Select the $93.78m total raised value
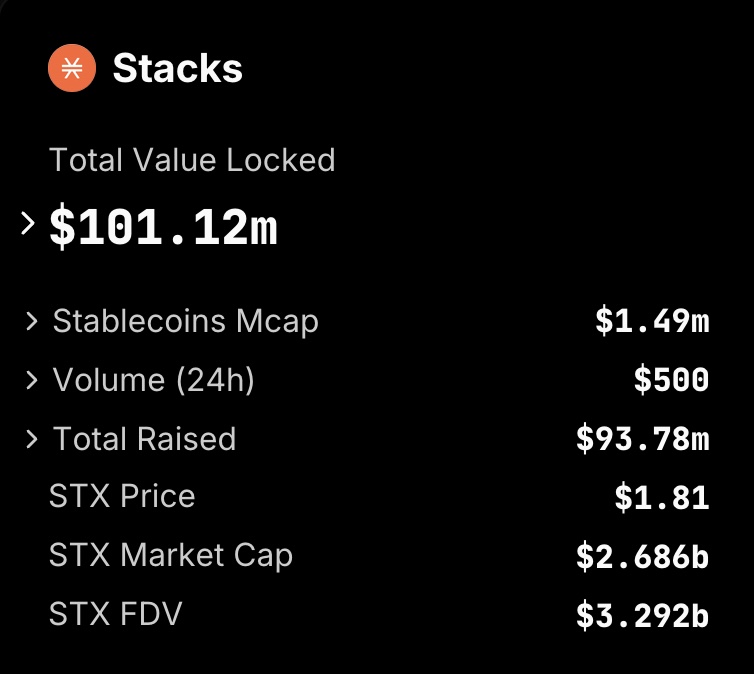 coord(643,439)
